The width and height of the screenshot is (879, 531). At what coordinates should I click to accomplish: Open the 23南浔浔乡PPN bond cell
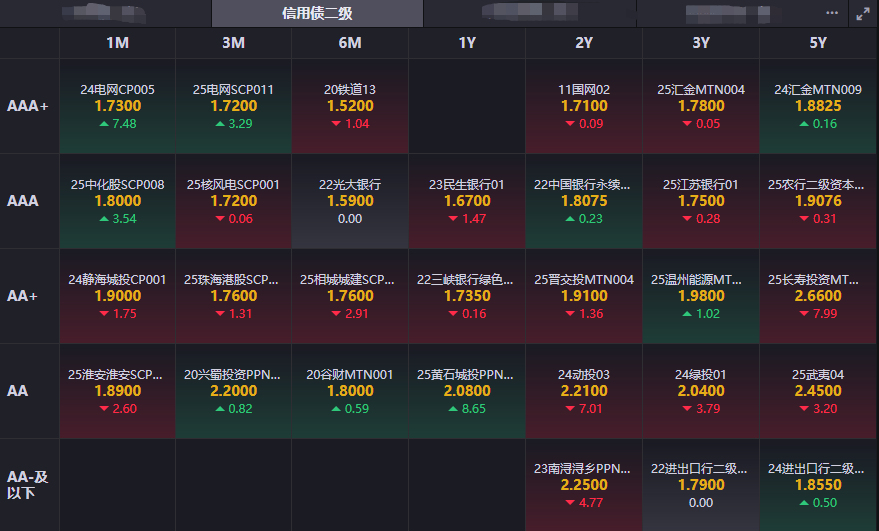coord(584,485)
